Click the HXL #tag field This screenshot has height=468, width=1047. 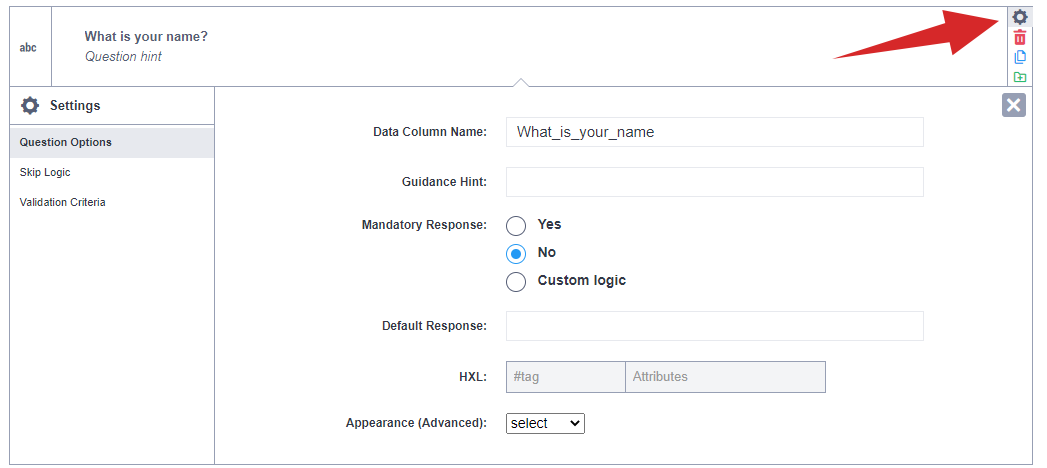click(565, 377)
